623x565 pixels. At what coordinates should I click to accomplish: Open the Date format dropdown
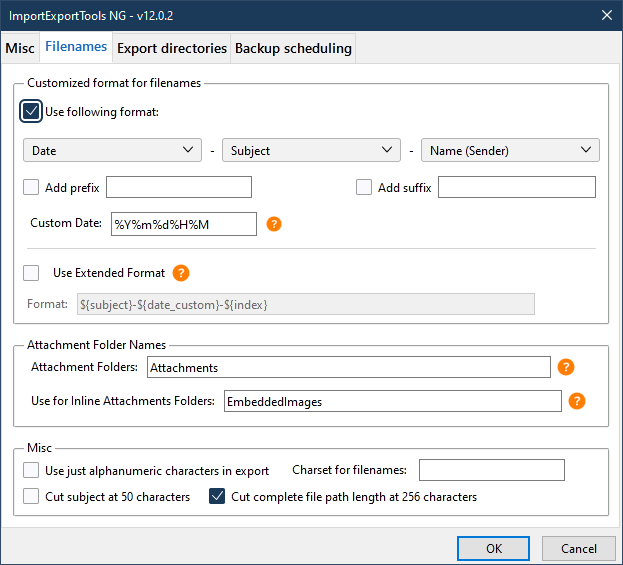112,150
